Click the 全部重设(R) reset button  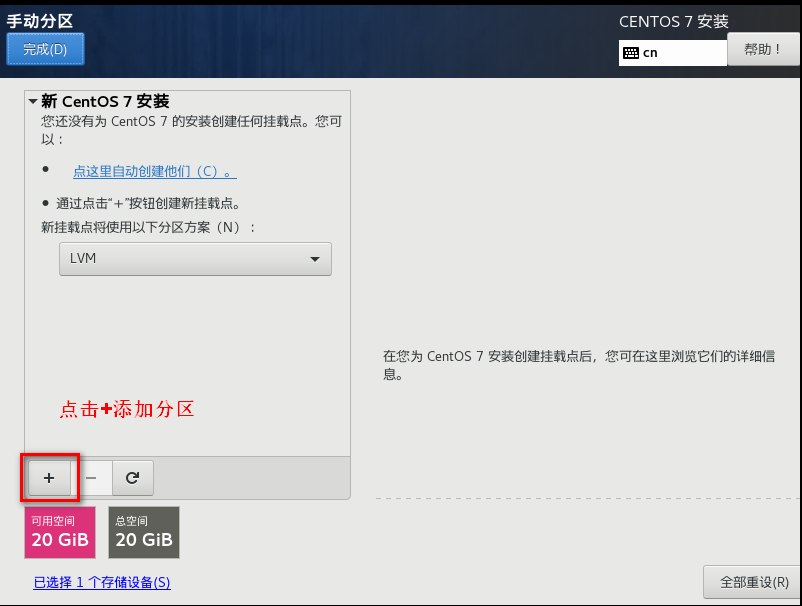(754, 582)
